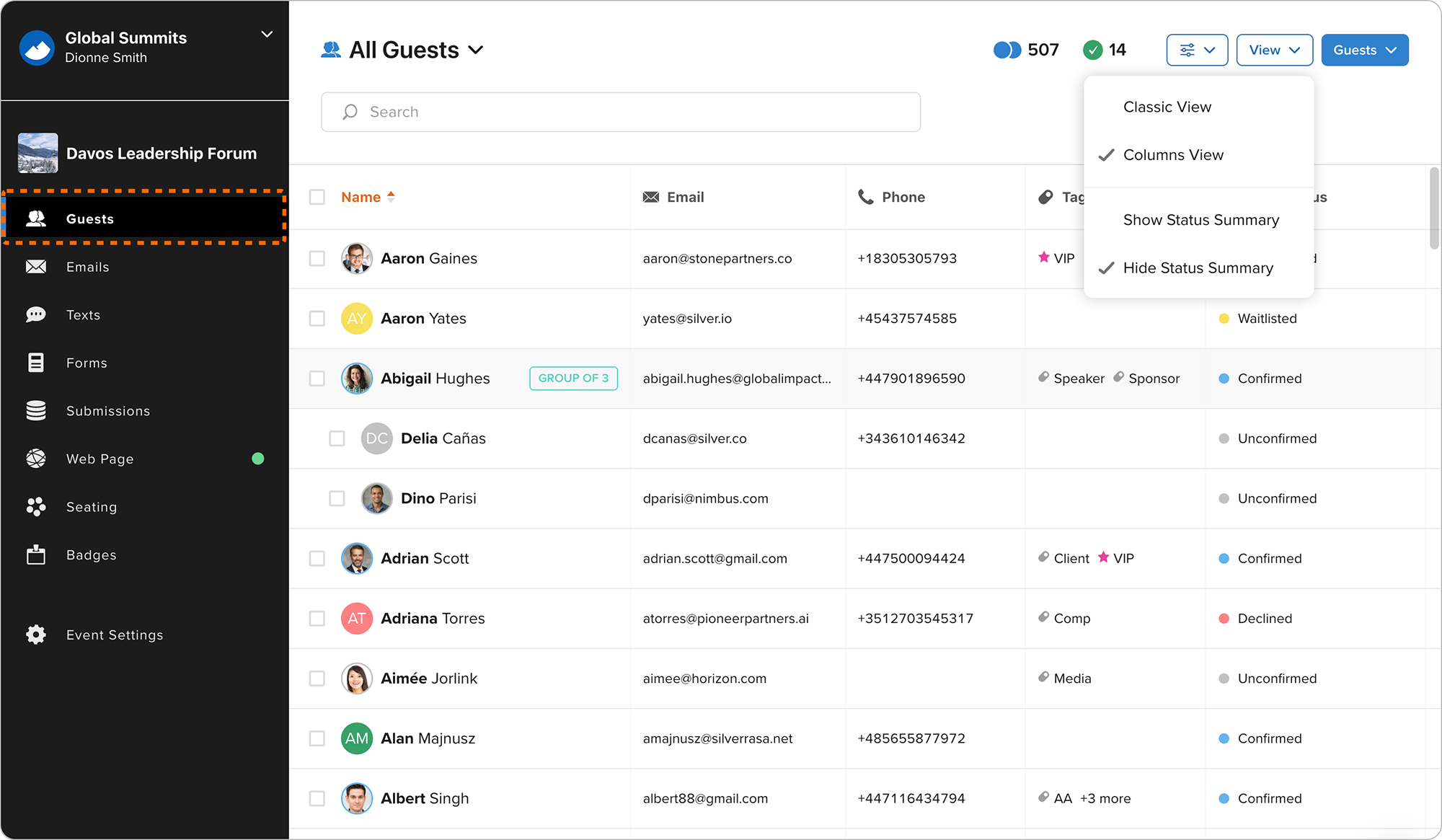Select Delia Cañas row checkbox
Screen dimensions: 1442x840
[x=337, y=438]
